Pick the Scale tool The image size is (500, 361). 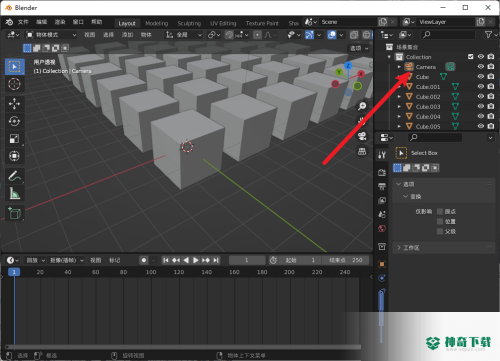click(x=14, y=139)
